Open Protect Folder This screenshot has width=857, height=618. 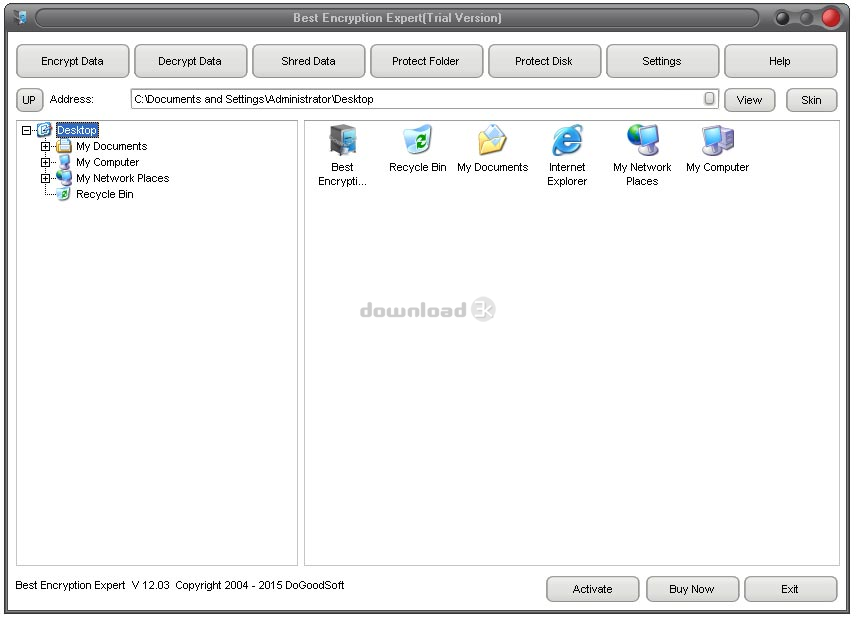pos(426,61)
